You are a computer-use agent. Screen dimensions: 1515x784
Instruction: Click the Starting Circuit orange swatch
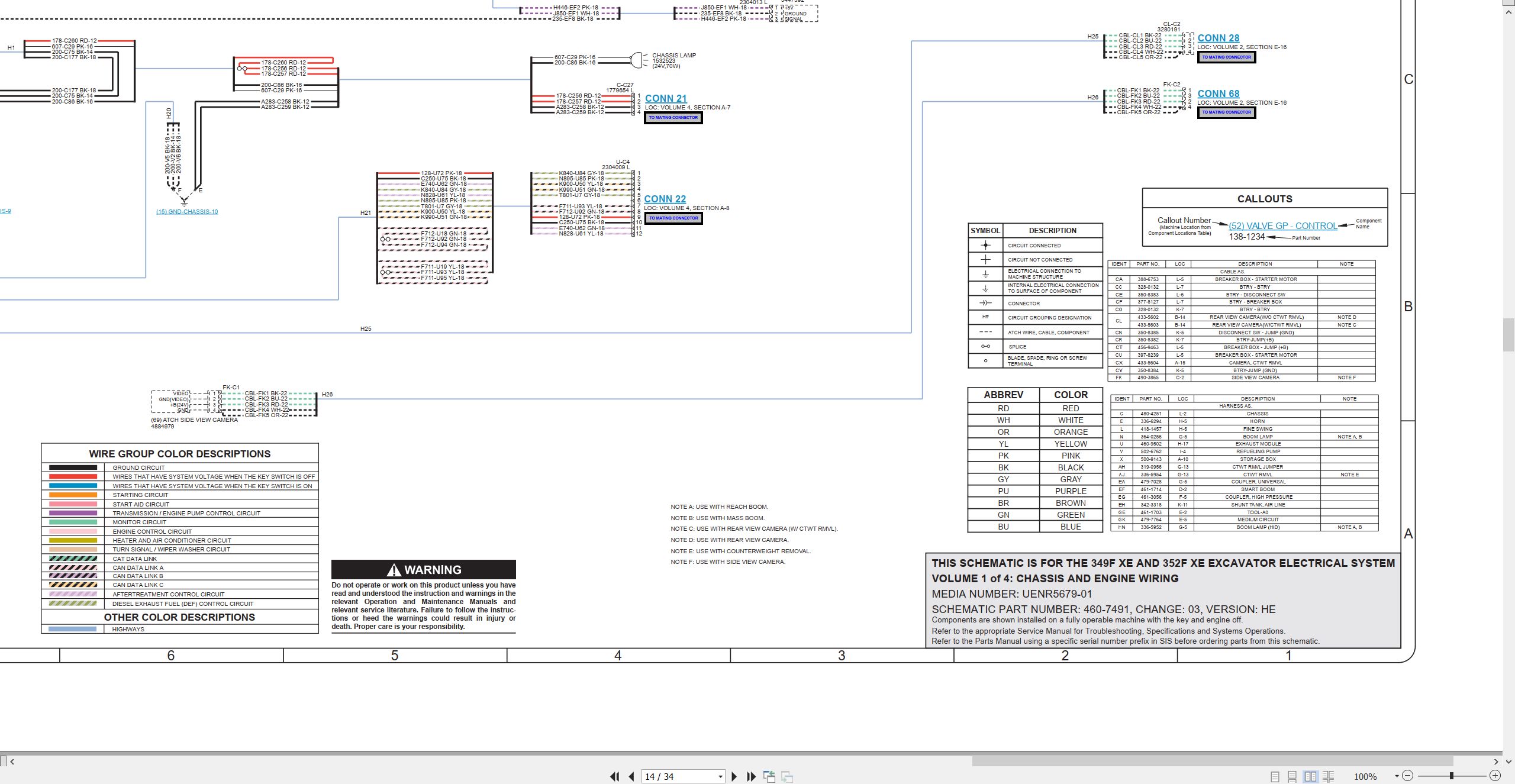(73, 495)
